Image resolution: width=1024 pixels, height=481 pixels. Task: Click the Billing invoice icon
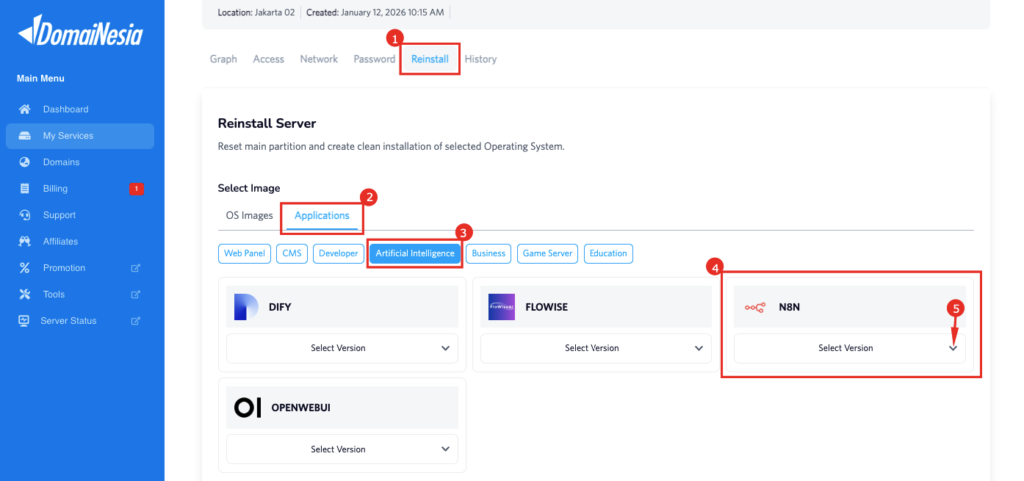[25, 189]
